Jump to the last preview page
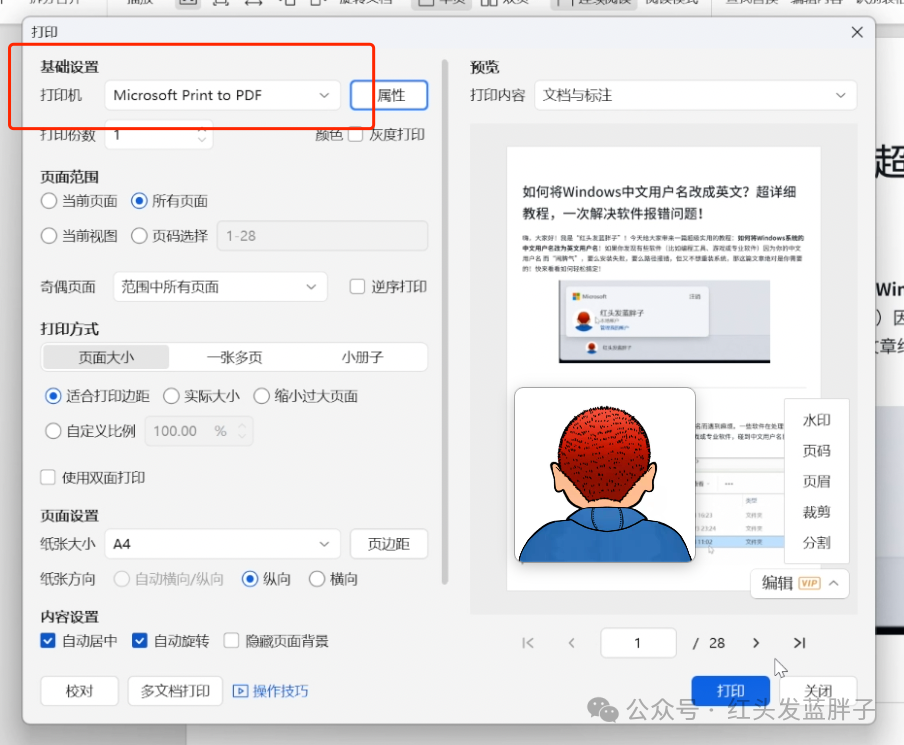 coord(799,643)
